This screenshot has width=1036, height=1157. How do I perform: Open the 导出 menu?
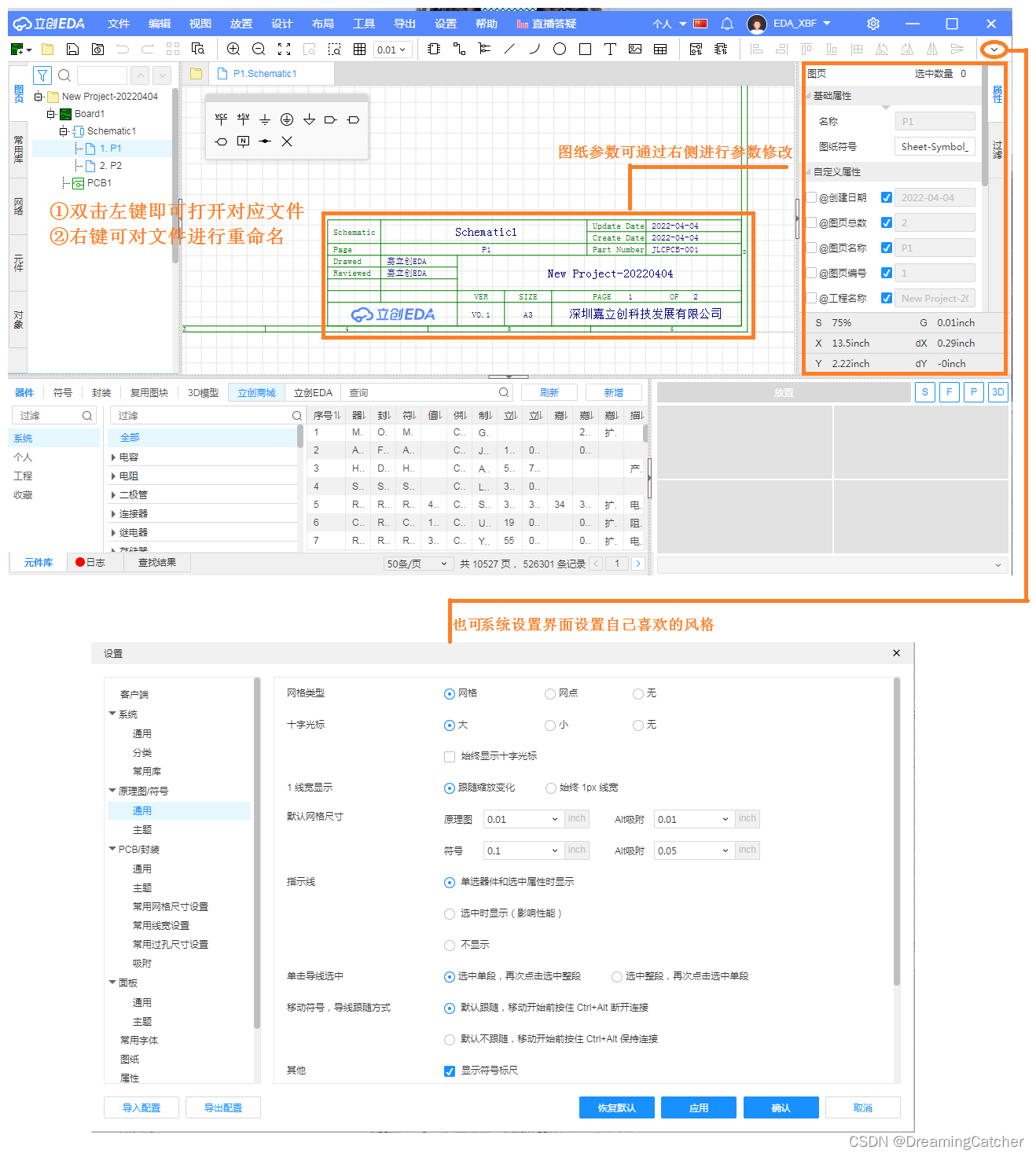tap(405, 24)
